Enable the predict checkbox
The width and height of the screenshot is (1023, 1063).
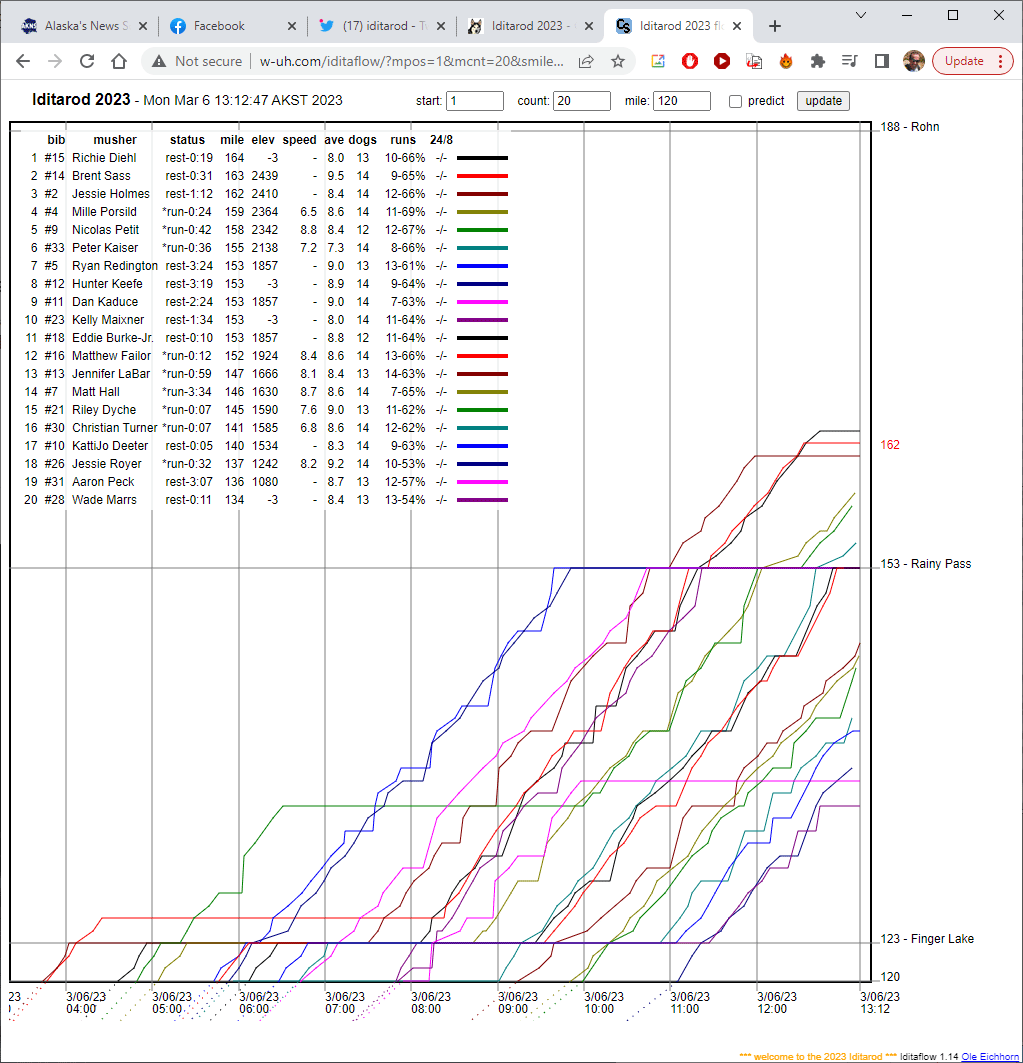pyautogui.click(x=736, y=101)
